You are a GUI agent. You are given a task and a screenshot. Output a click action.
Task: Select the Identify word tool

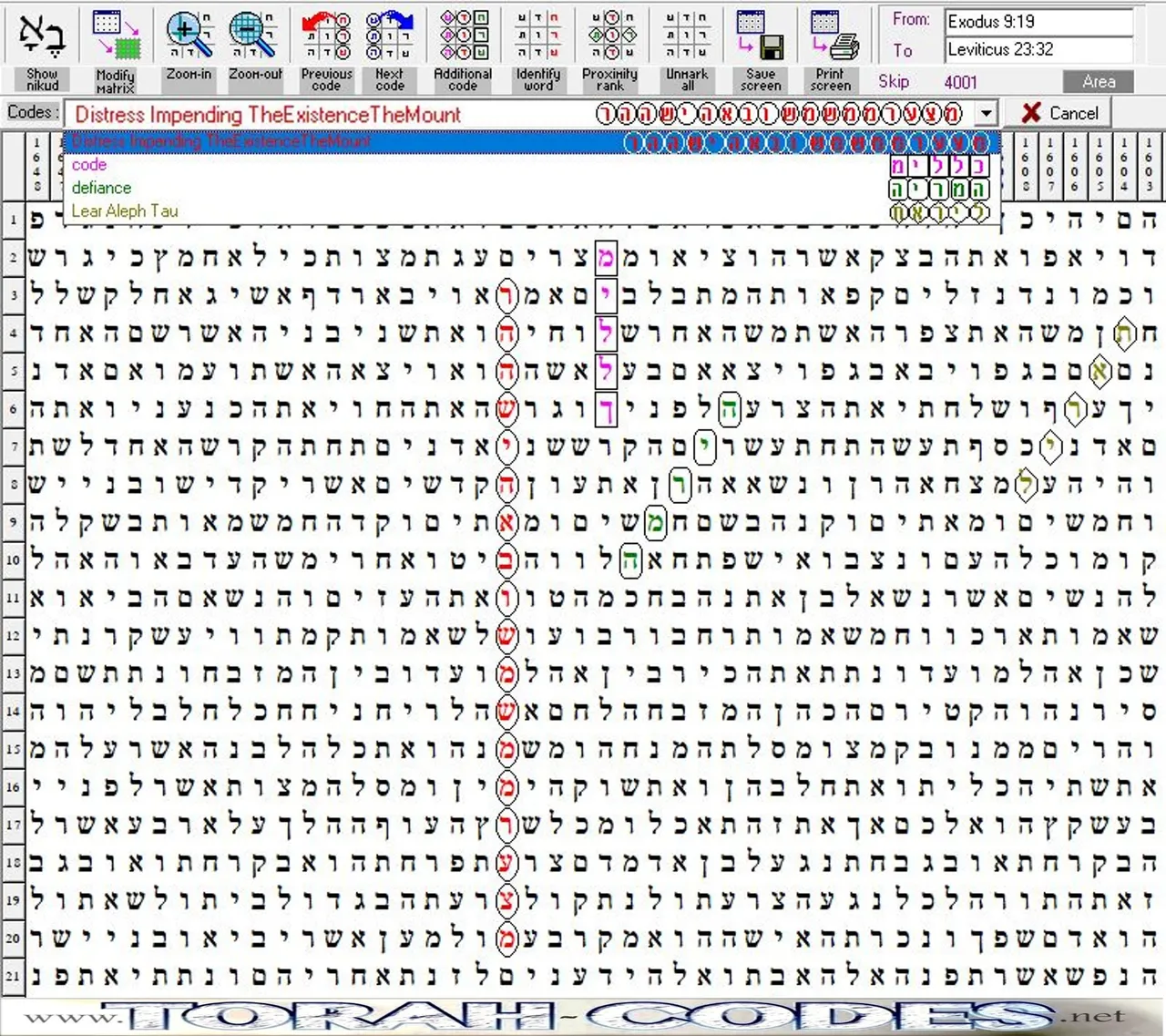537,36
